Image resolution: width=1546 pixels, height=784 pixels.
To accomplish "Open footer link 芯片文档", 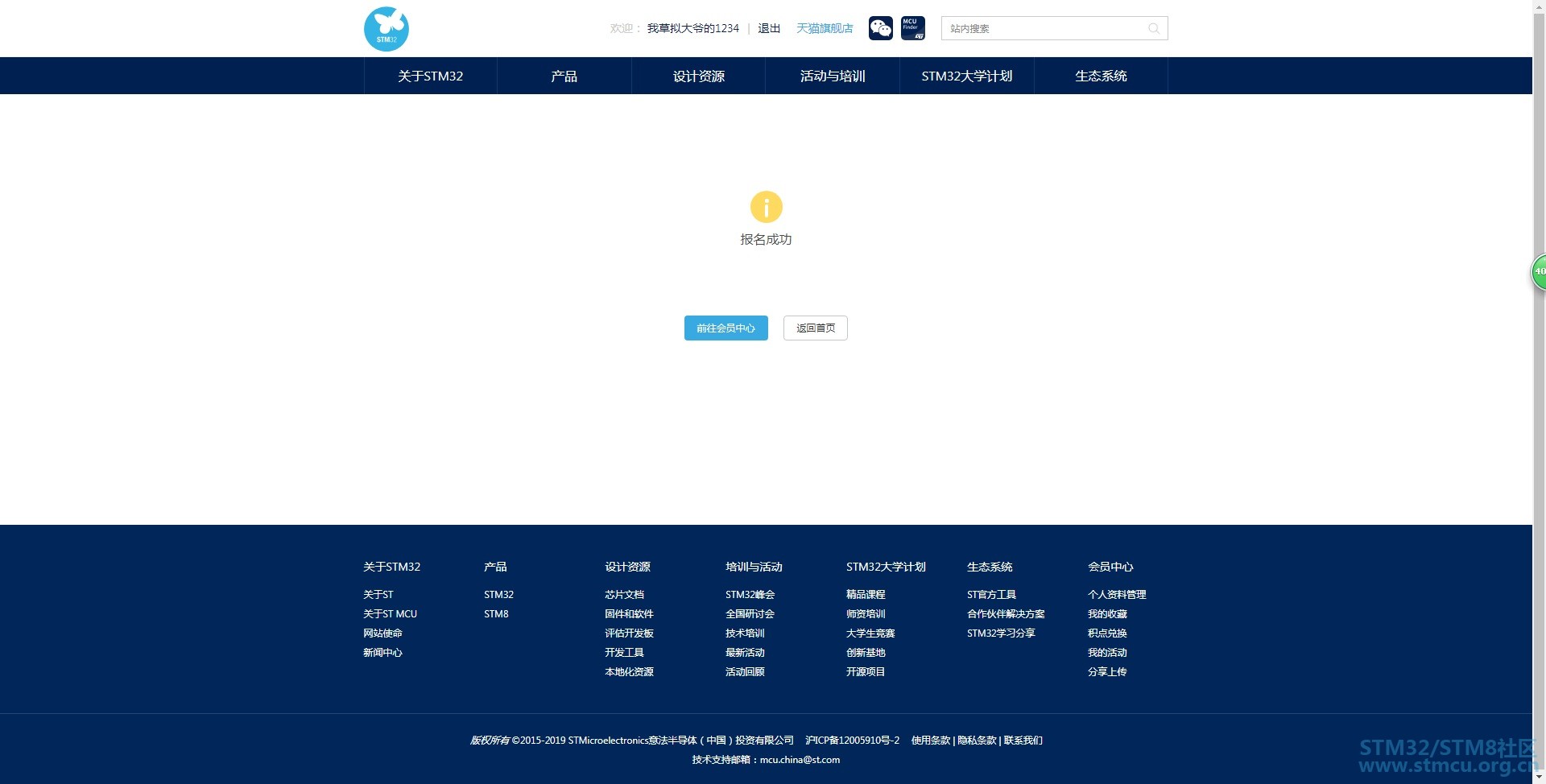I will [x=625, y=594].
